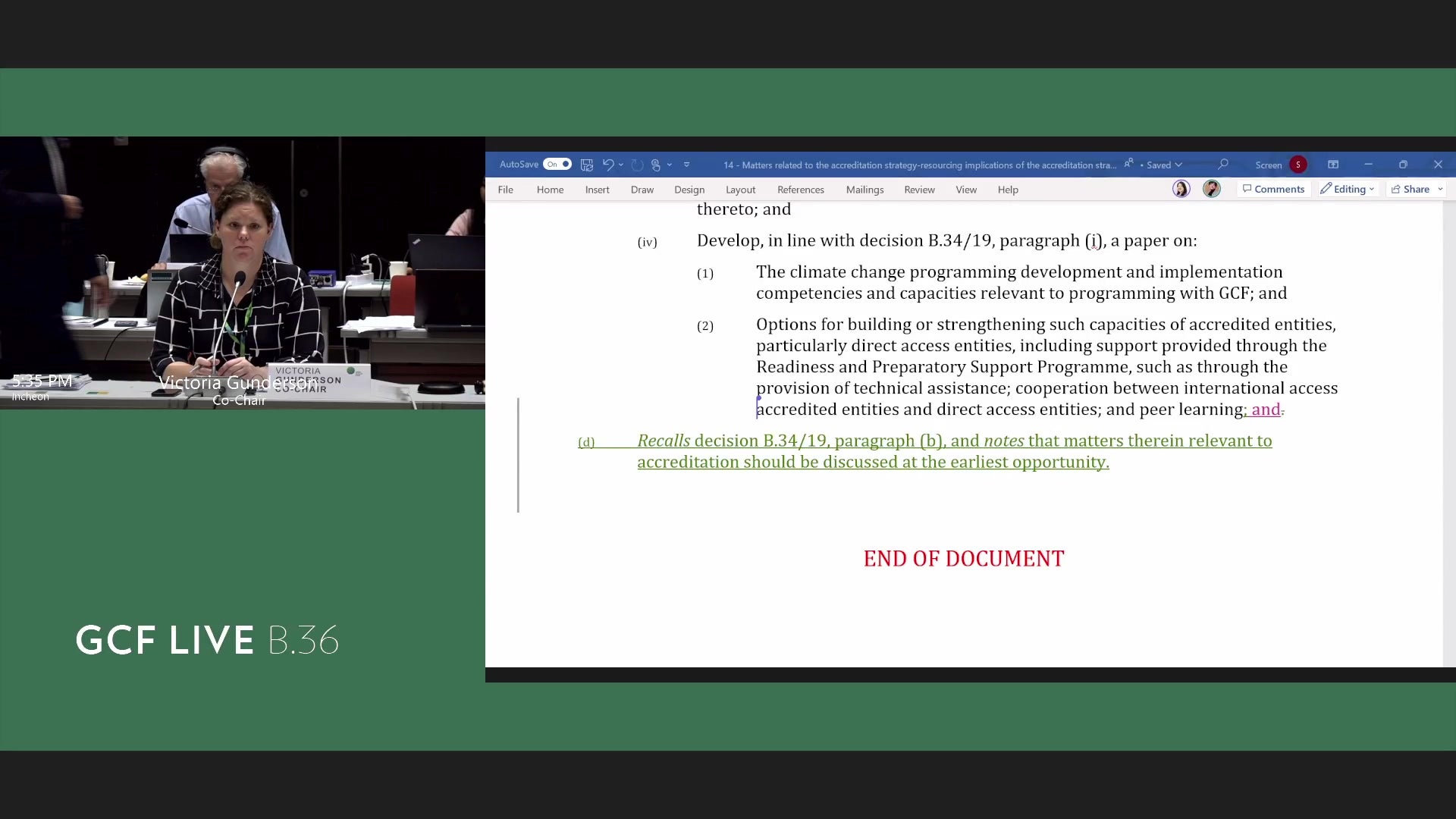Click the document title in title bar
This screenshot has width=1456, height=819.
click(919, 165)
